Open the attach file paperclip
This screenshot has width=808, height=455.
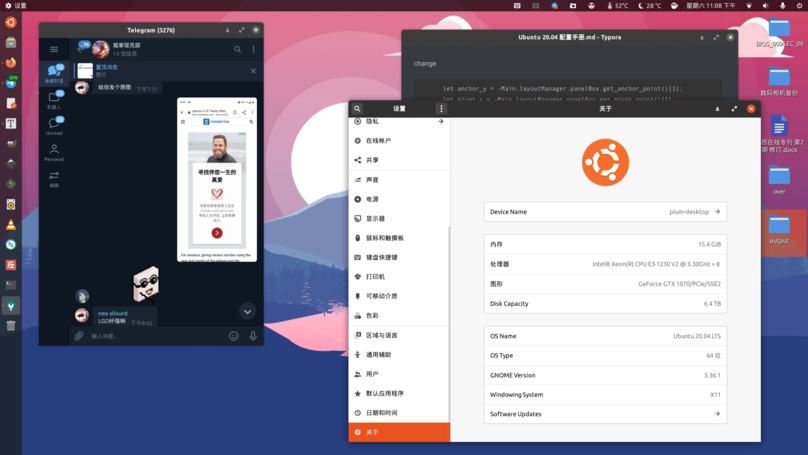point(79,336)
